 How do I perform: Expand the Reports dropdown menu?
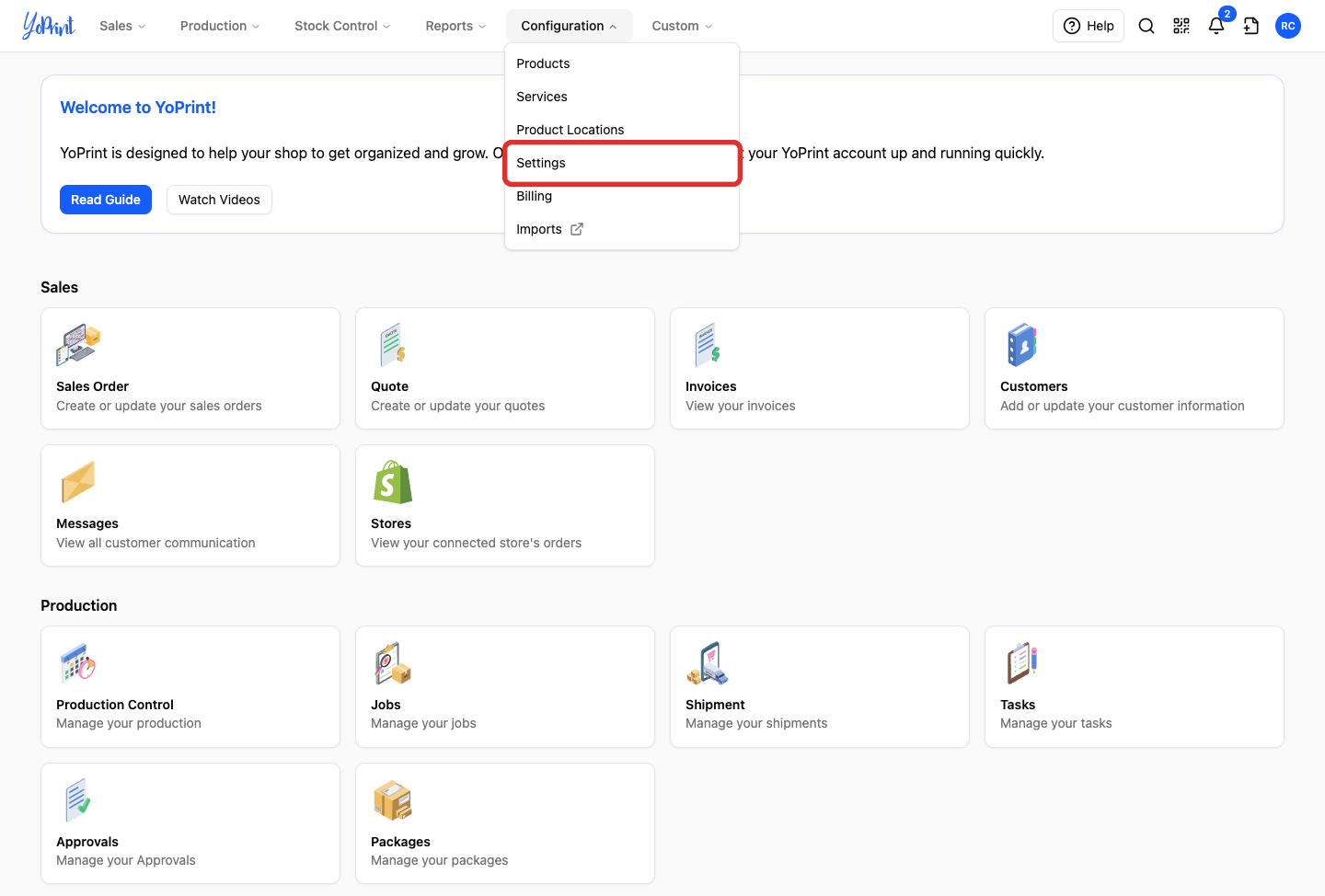[455, 26]
